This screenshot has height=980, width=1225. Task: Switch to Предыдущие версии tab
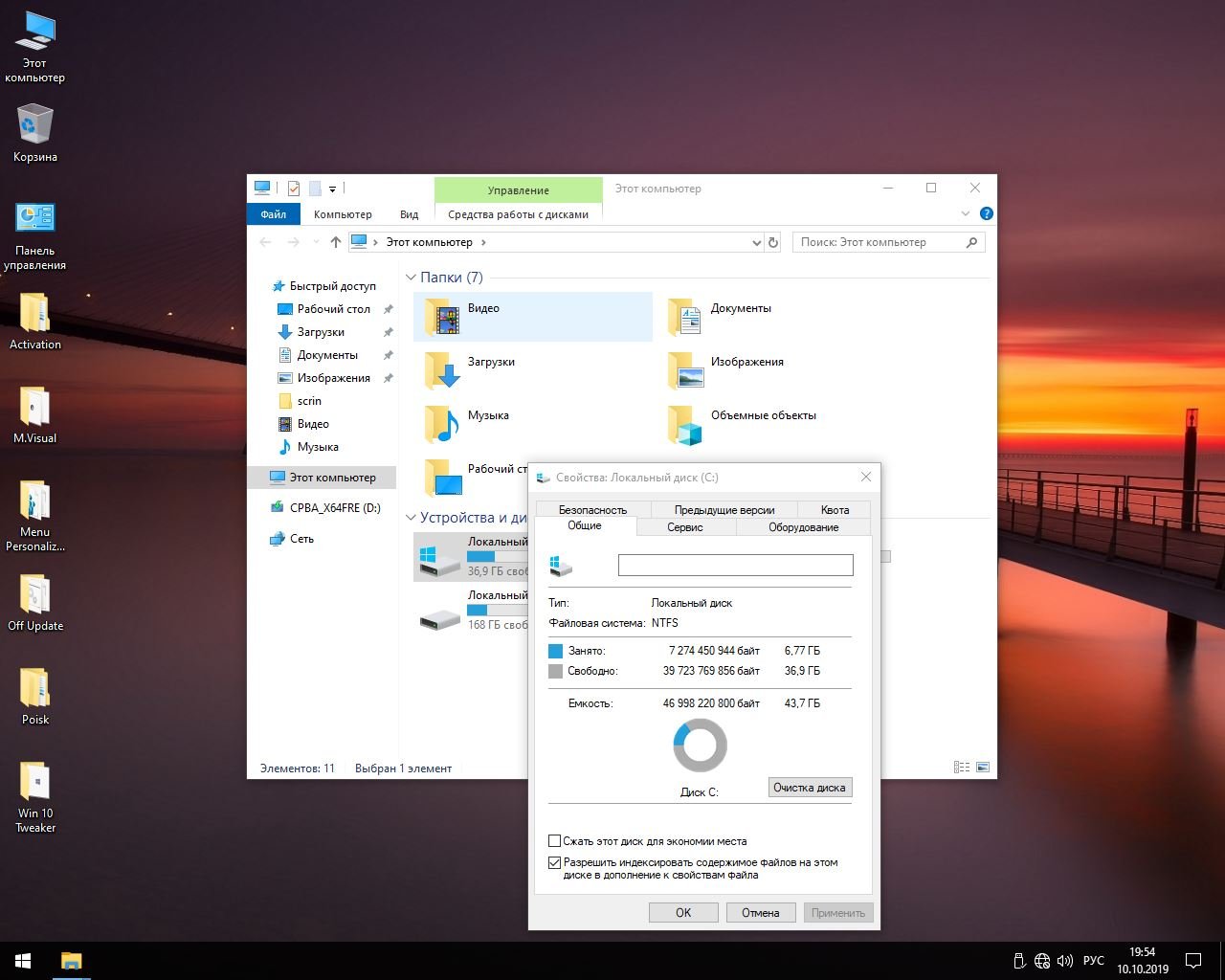[724, 509]
